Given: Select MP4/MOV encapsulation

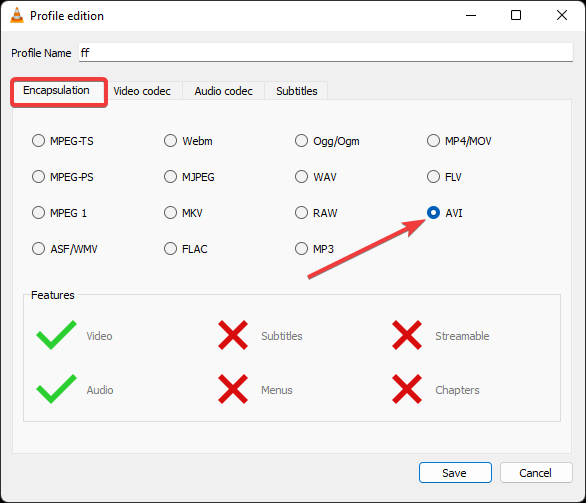Looking at the screenshot, I should [434, 141].
